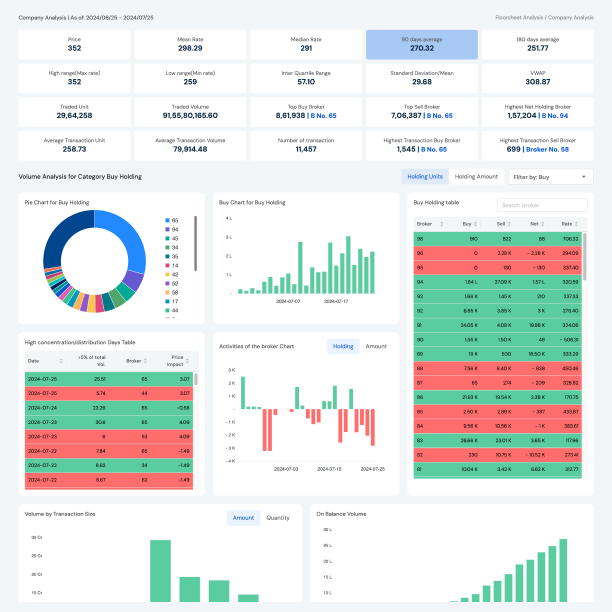Select Holding in broker activities chart
The width and height of the screenshot is (612, 612).
click(343, 346)
